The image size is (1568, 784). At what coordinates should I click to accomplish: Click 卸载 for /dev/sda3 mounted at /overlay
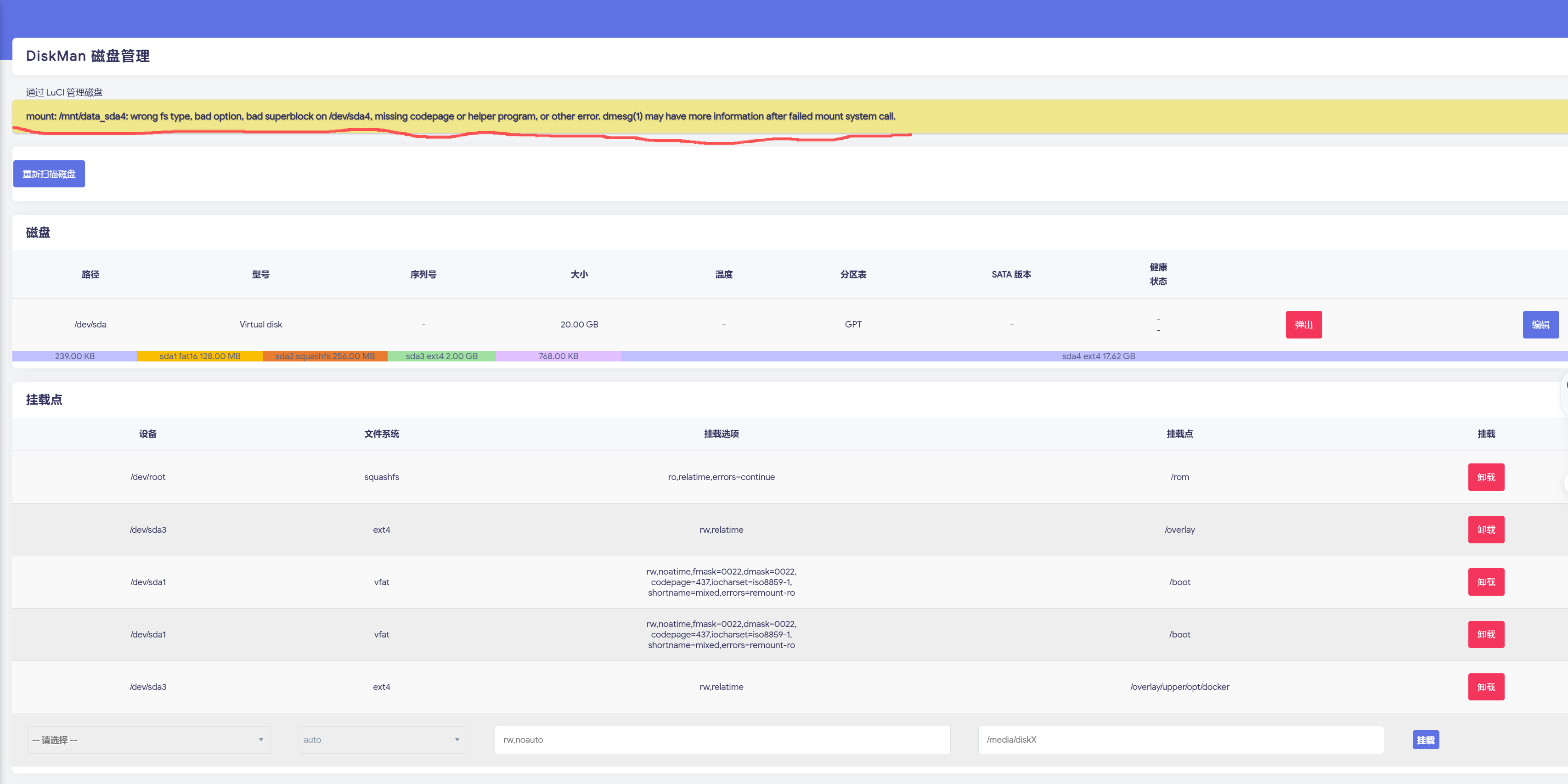click(1485, 530)
